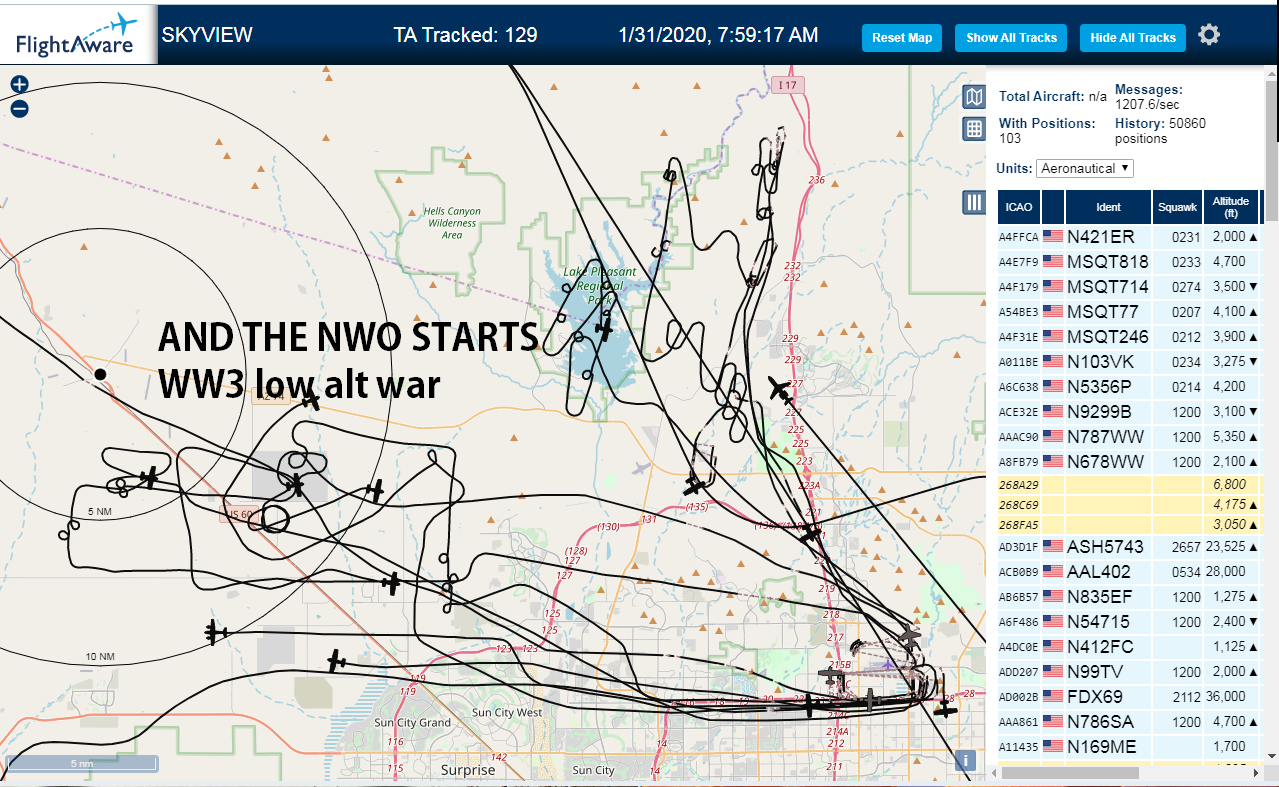Select the N835EF aircraft row

(x=1129, y=597)
